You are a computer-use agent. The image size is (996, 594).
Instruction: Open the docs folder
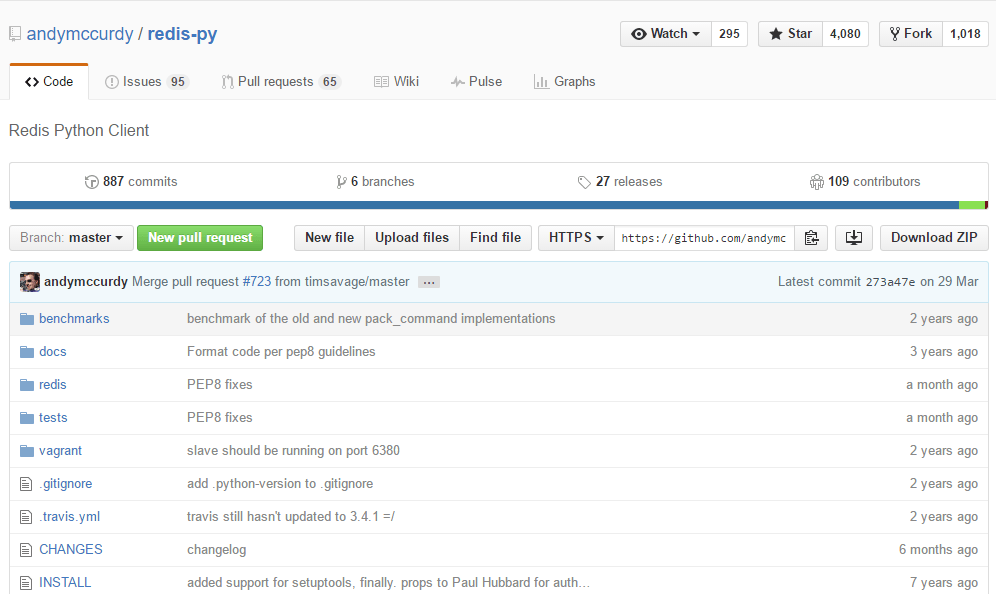tap(53, 351)
